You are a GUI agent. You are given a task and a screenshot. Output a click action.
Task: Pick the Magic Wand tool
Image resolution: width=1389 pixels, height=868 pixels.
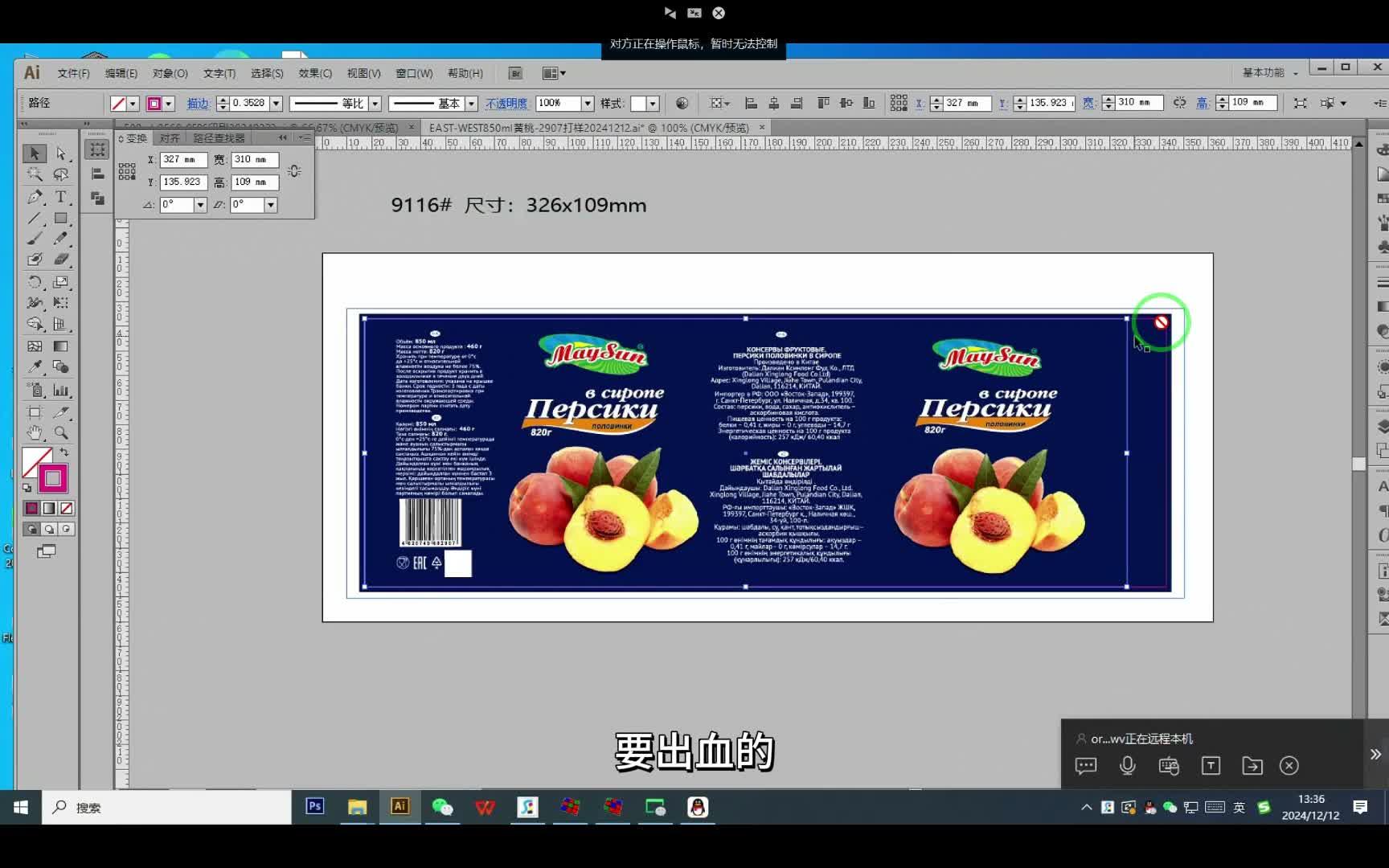[34, 174]
